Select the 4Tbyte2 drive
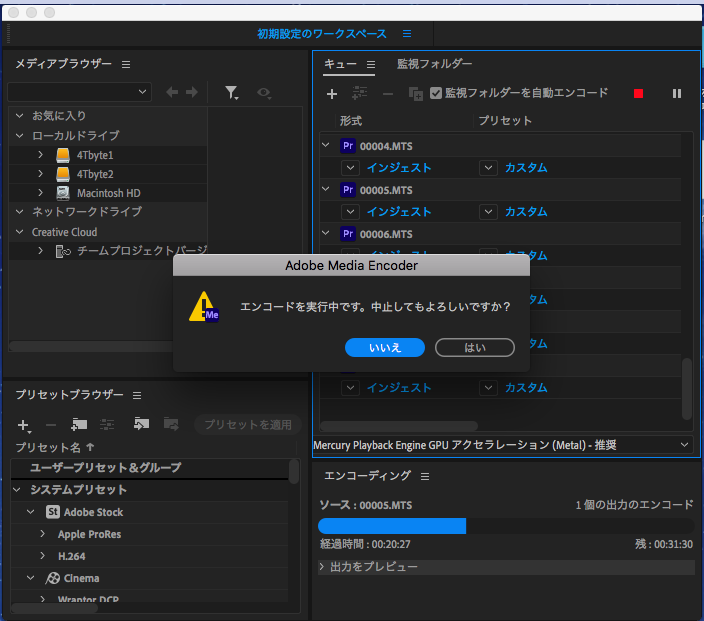This screenshot has height=621, width=704. pos(108,174)
